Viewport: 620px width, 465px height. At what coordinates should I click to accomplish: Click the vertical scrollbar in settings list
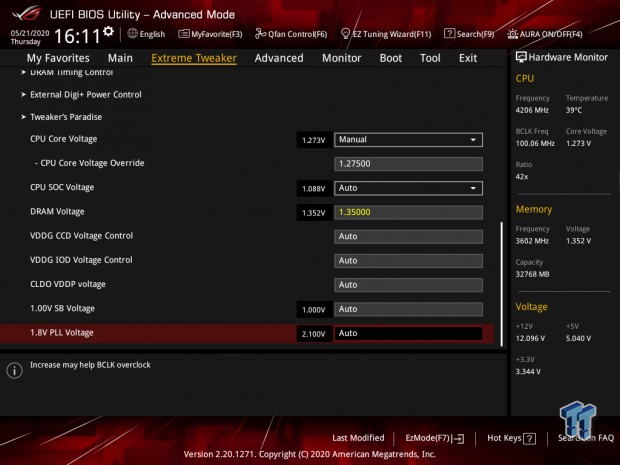pyautogui.click(x=502, y=284)
